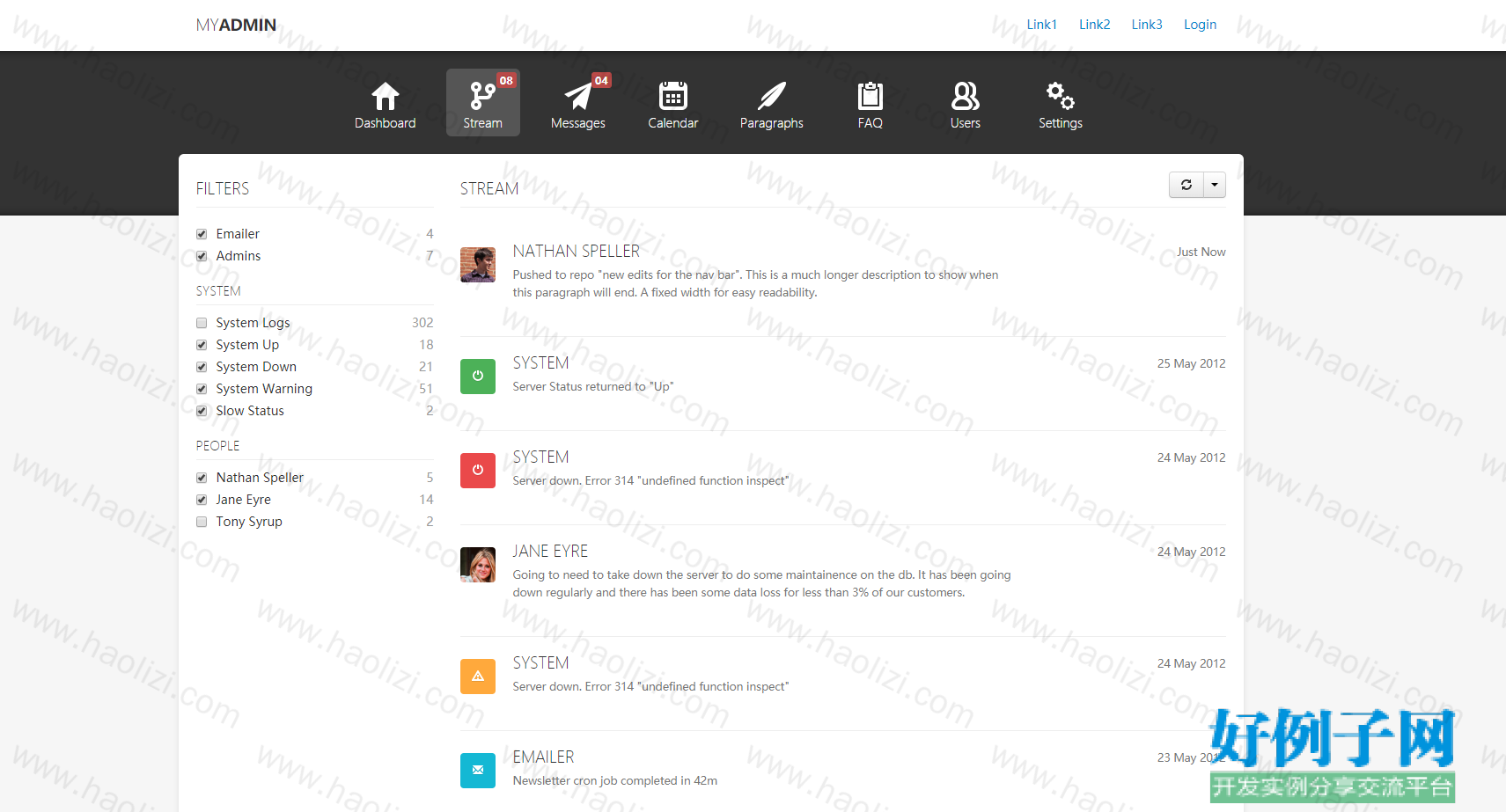Click the Login link
The width and height of the screenshot is (1506, 812).
pyautogui.click(x=1200, y=25)
